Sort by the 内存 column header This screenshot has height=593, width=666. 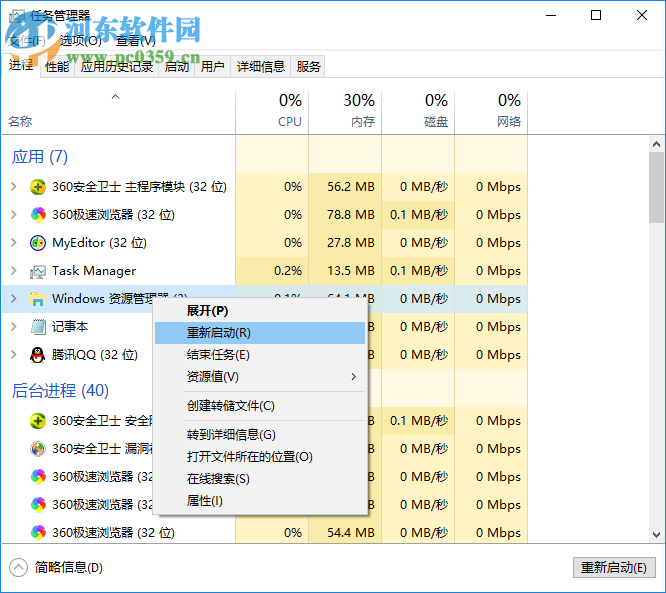pyautogui.click(x=345, y=112)
